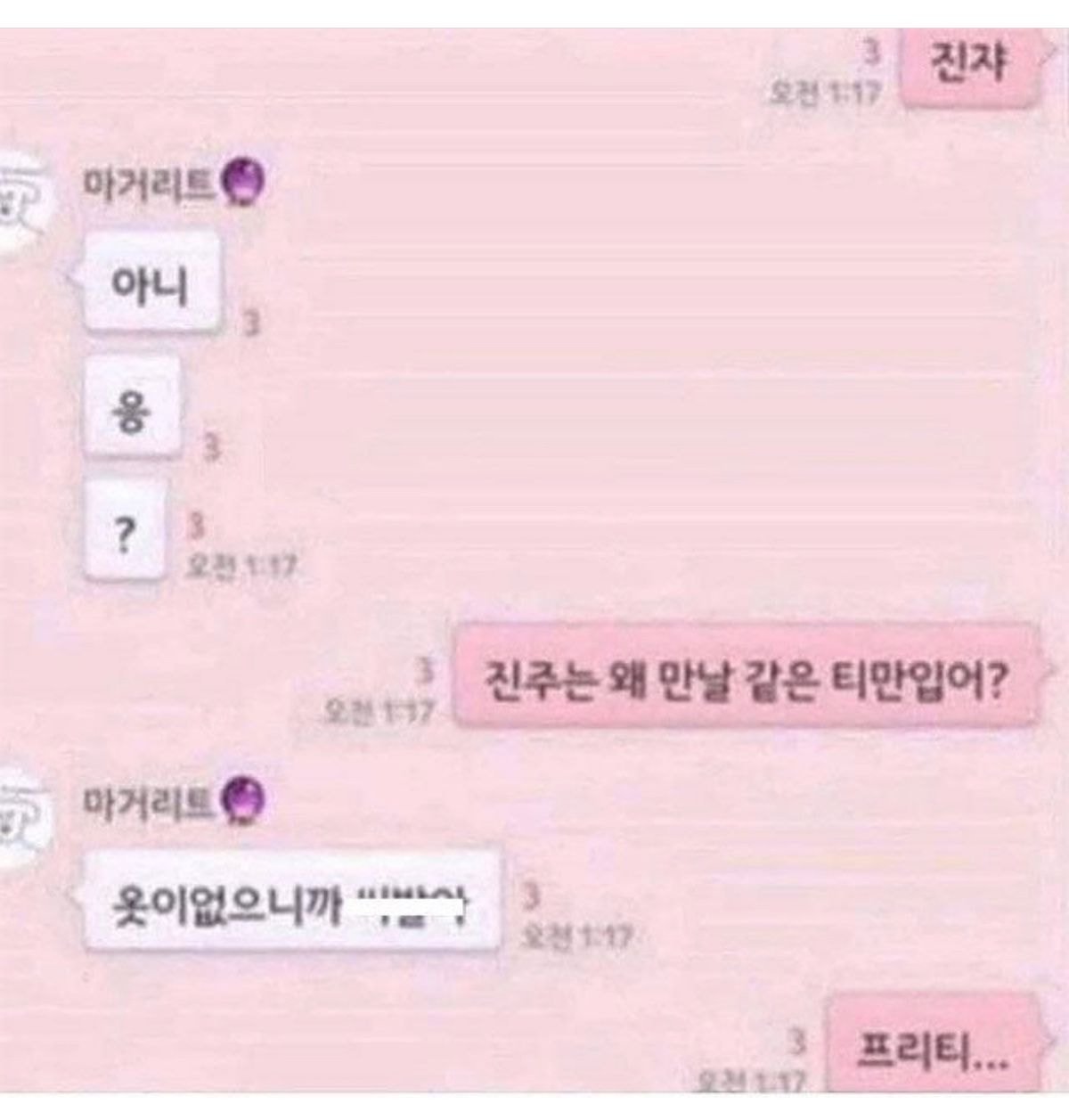Select the 아니 message bubble
Screen dimensions: 1069x1120
151,283
